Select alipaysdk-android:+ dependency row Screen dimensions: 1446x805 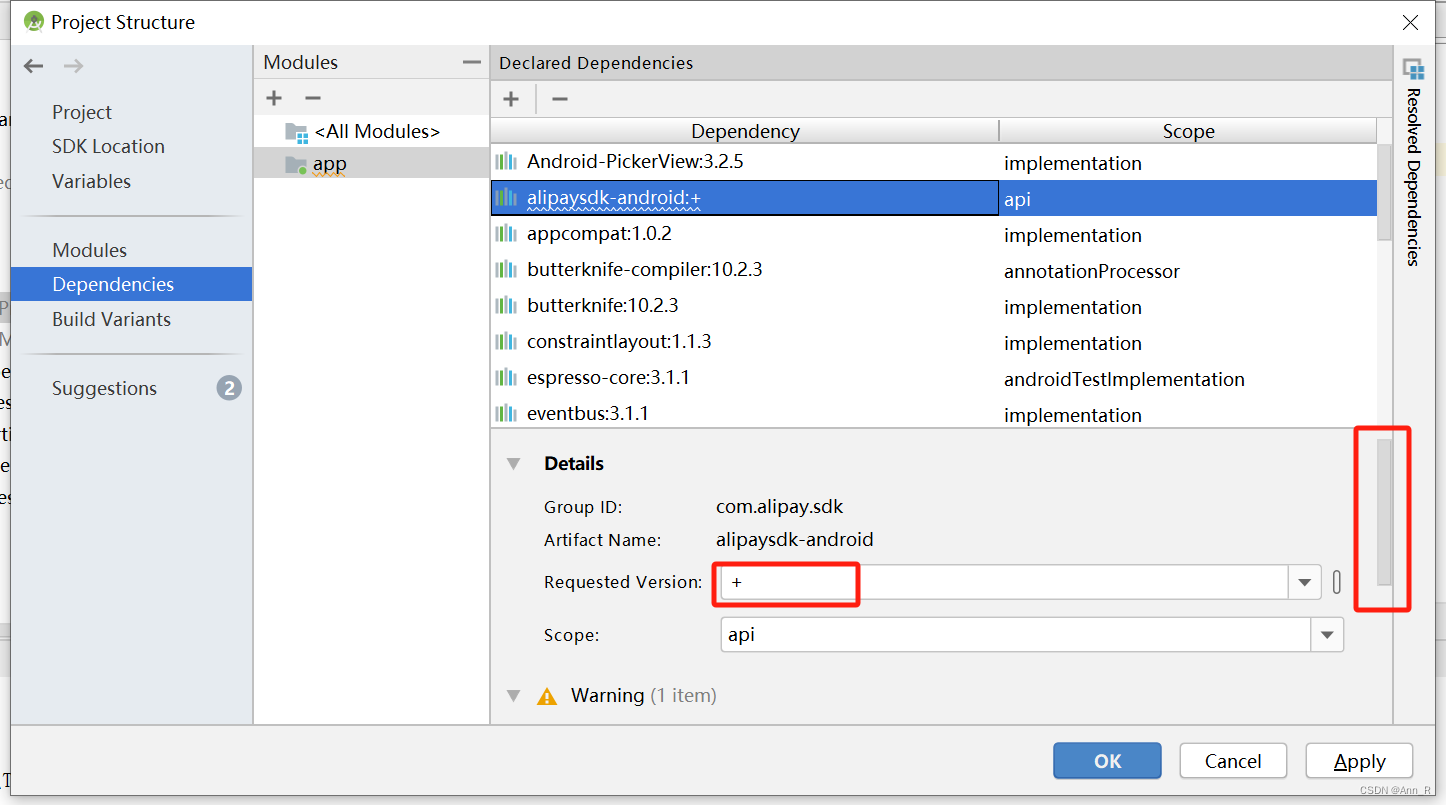click(x=934, y=198)
